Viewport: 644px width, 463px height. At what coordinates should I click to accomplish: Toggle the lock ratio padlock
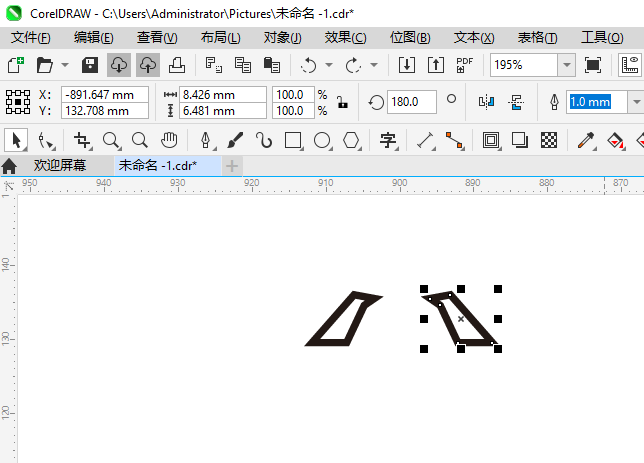coord(342,102)
